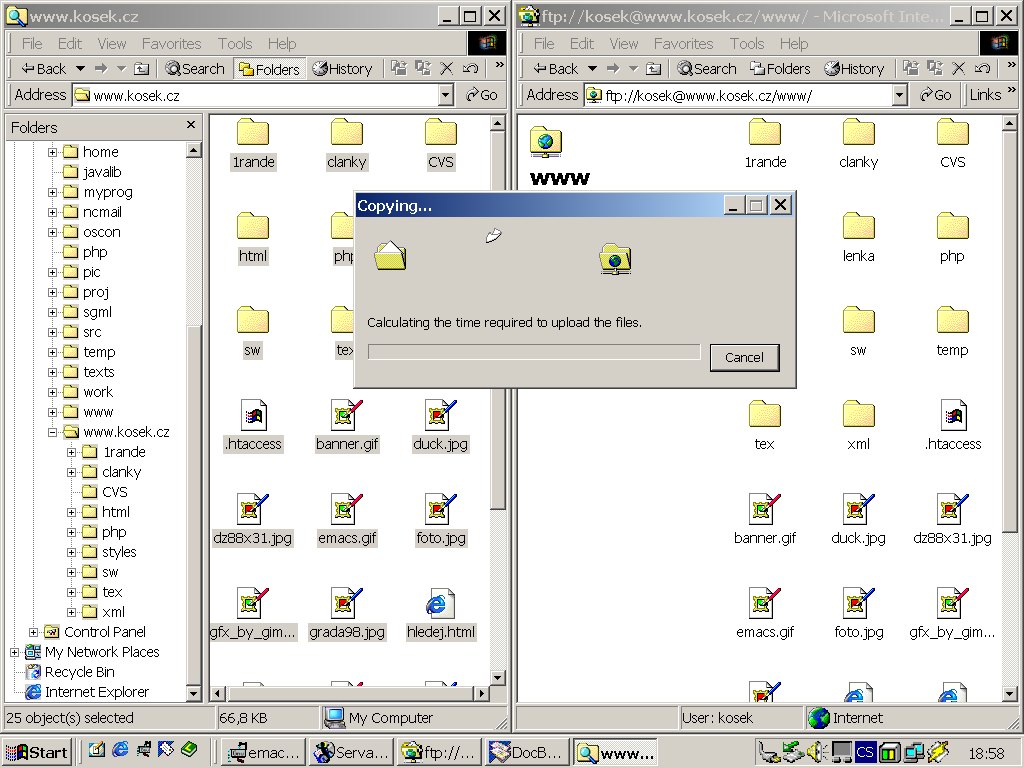The height and width of the screenshot is (768, 1024).
Task: Click Up folder icon in ftp window toolbar
Action: tap(654, 69)
